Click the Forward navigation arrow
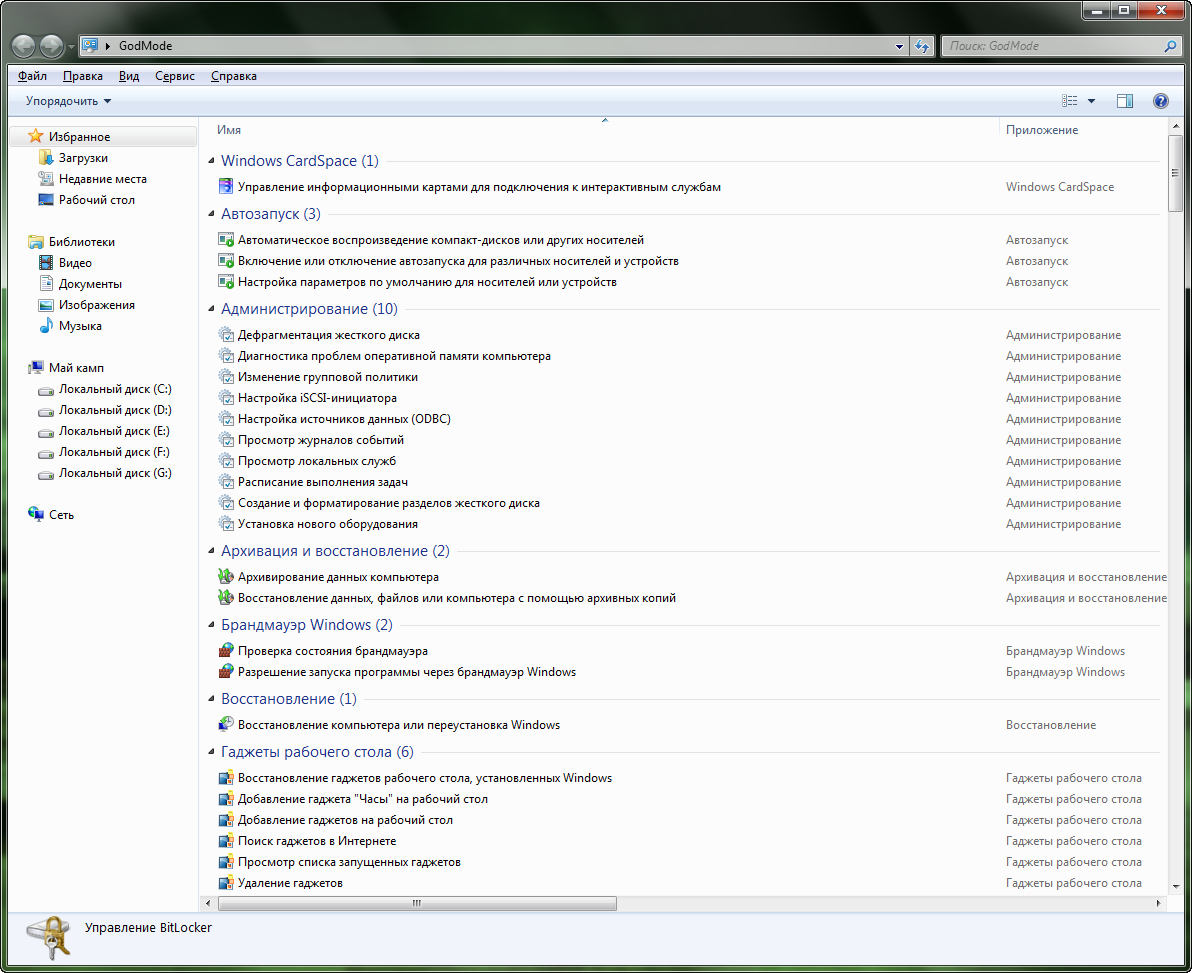This screenshot has height=973, width=1192. click(52, 46)
